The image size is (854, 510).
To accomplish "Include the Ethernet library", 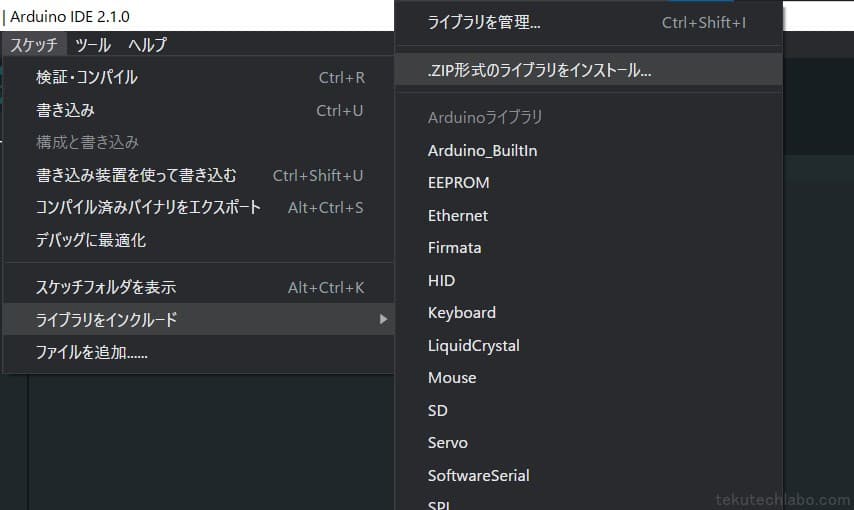I will click(589, 215).
